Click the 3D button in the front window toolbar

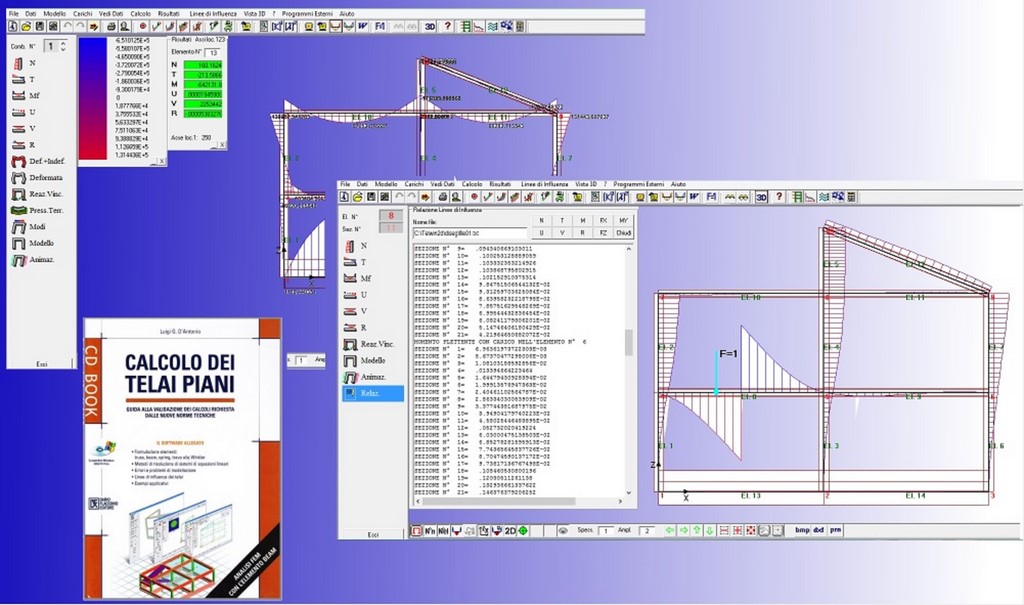click(761, 197)
